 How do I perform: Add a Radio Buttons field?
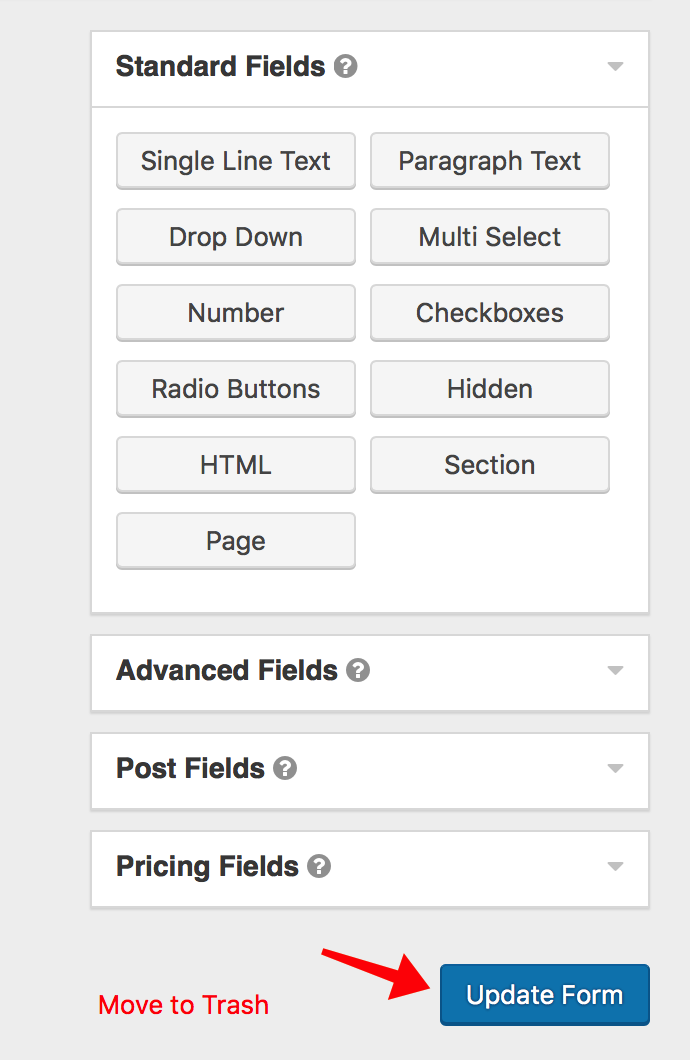coord(236,389)
